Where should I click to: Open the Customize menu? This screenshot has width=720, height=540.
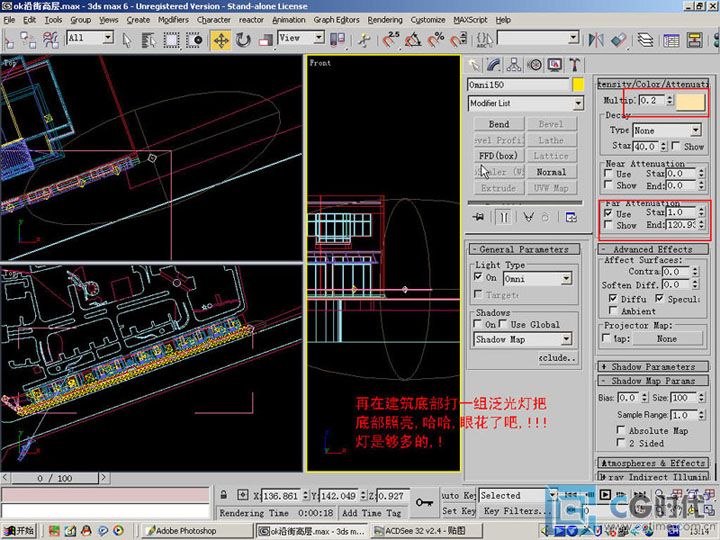428,20
